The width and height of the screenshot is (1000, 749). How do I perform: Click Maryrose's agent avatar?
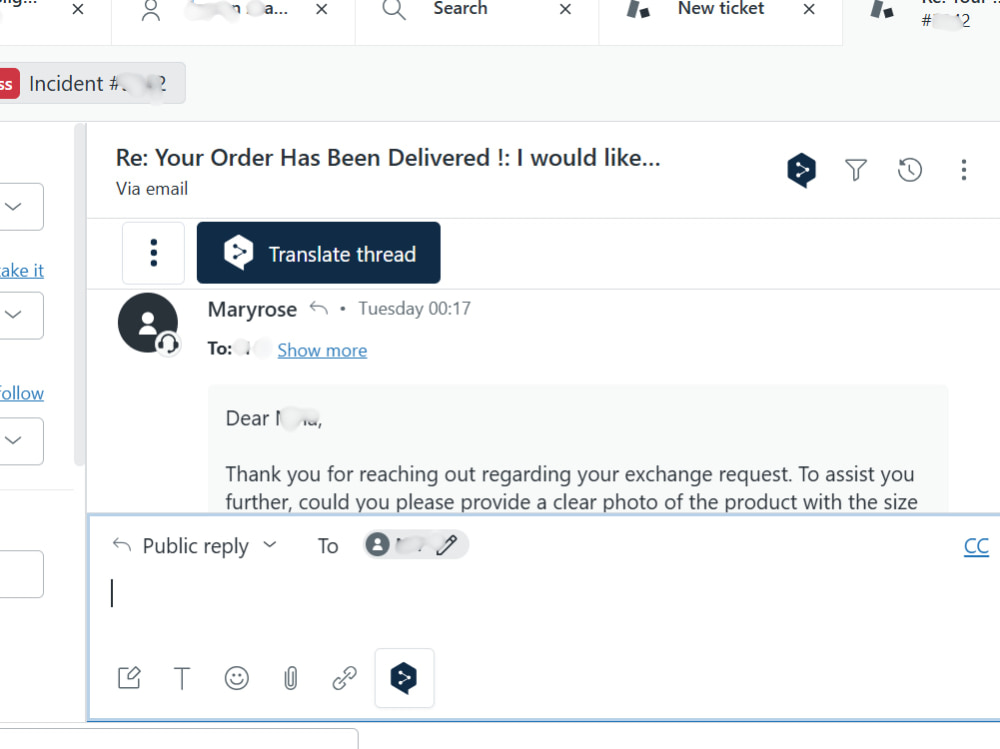pyautogui.click(x=148, y=323)
